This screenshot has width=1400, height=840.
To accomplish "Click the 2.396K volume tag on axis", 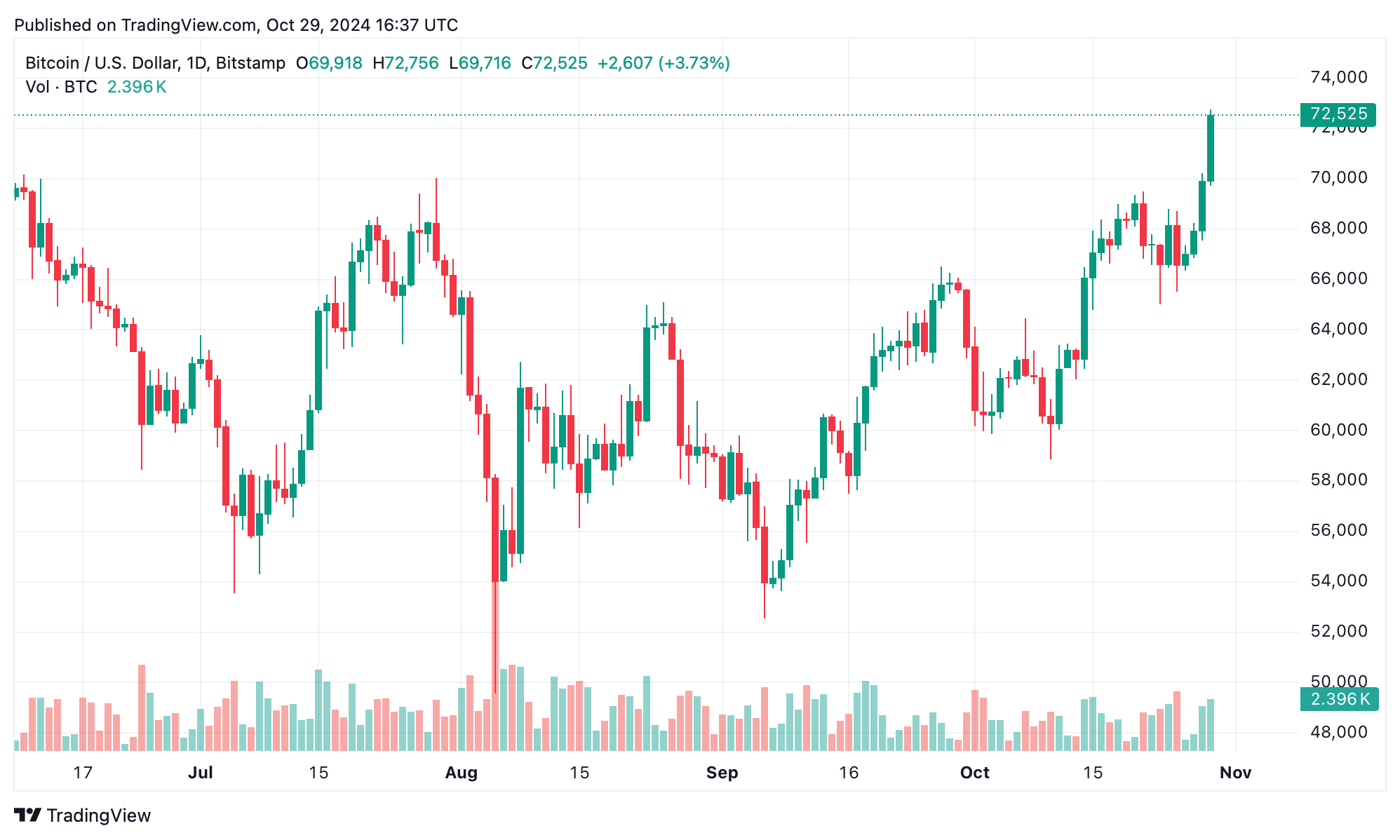I will click(x=1338, y=699).
